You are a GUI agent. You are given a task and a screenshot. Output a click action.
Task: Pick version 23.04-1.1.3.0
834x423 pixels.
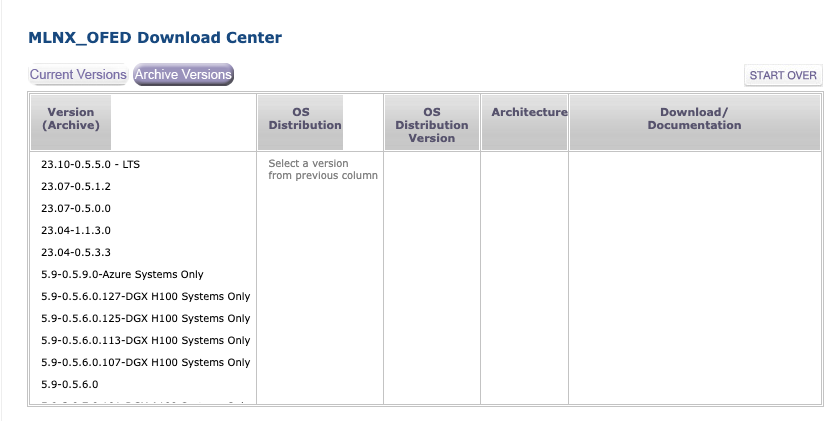(x=76, y=230)
